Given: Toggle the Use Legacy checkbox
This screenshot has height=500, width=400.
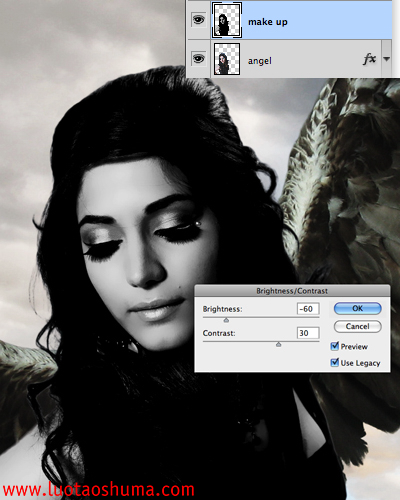Looking at the screenshot, I should (x=335, y=362).
